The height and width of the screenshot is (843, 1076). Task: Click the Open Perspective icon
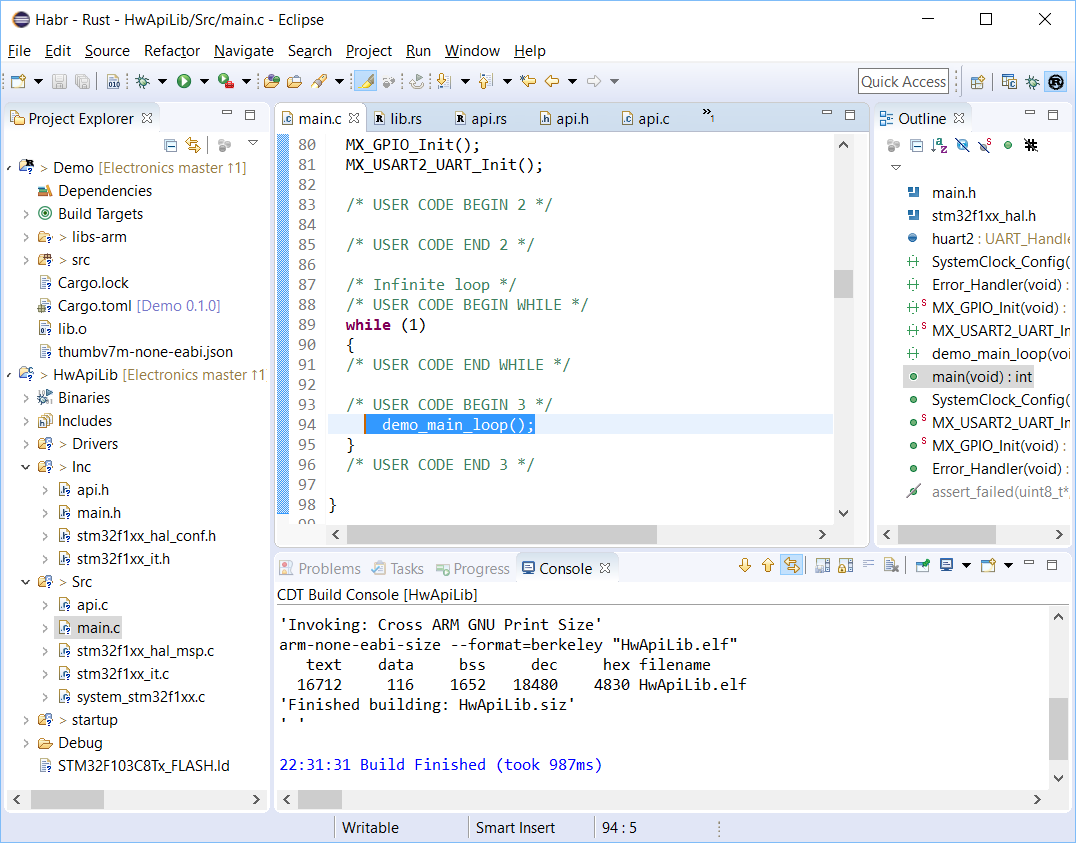point(978,82)
